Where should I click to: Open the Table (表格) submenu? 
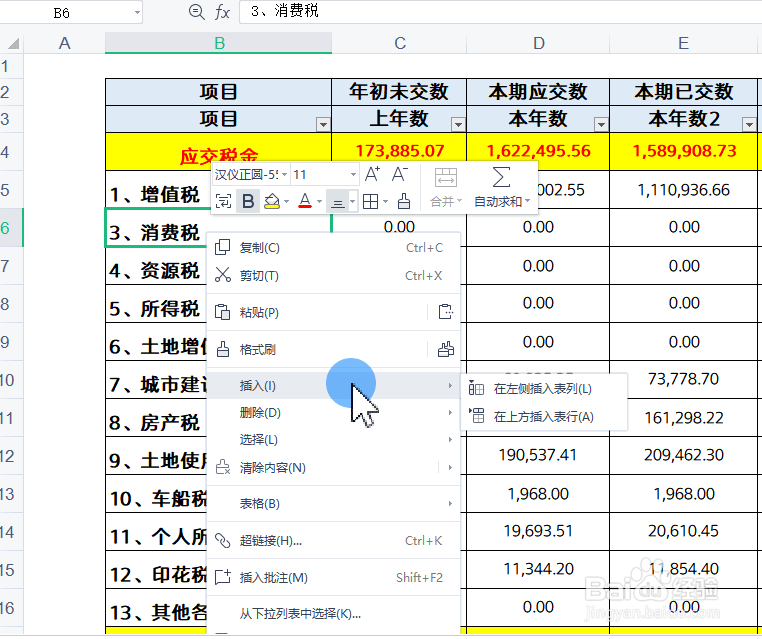tap(333, 504)
